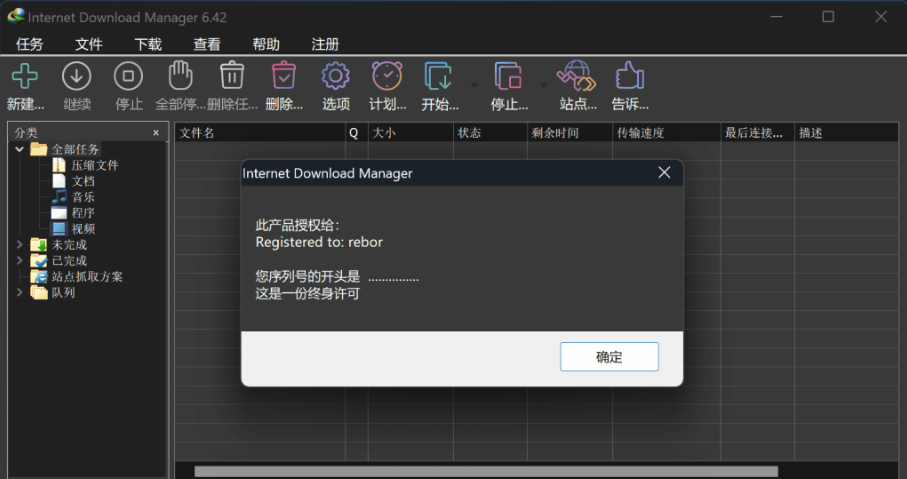
Task: Select 已完成 folder
Action: [x=69, y=261]
